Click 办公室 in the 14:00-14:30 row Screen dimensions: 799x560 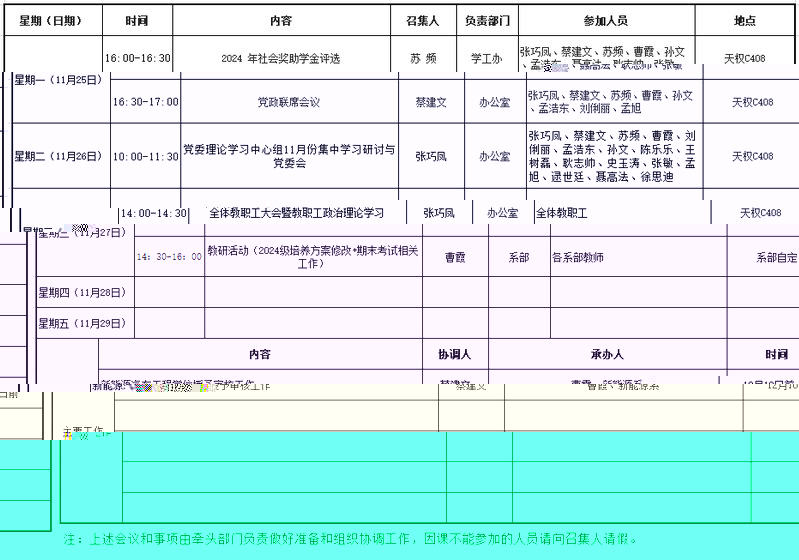point(503,213)
